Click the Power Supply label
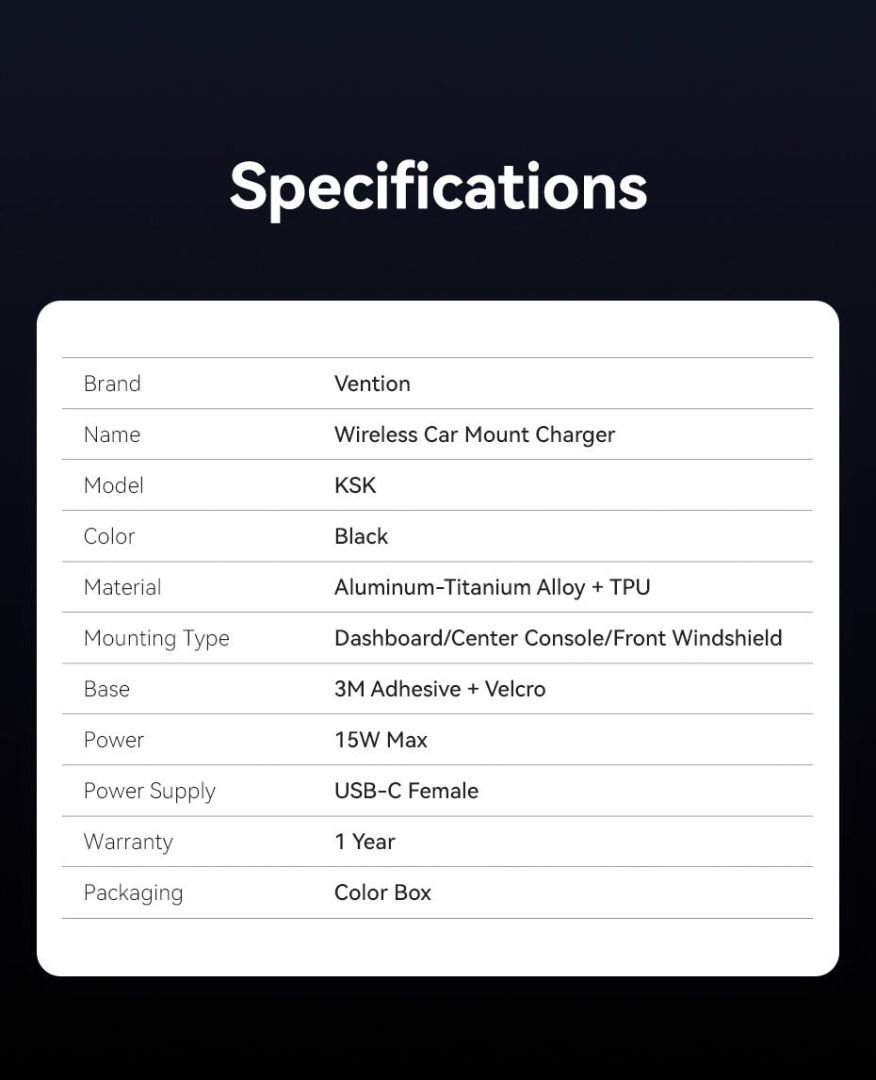The height and width of the screenshot is (1080, 876). 149,792
